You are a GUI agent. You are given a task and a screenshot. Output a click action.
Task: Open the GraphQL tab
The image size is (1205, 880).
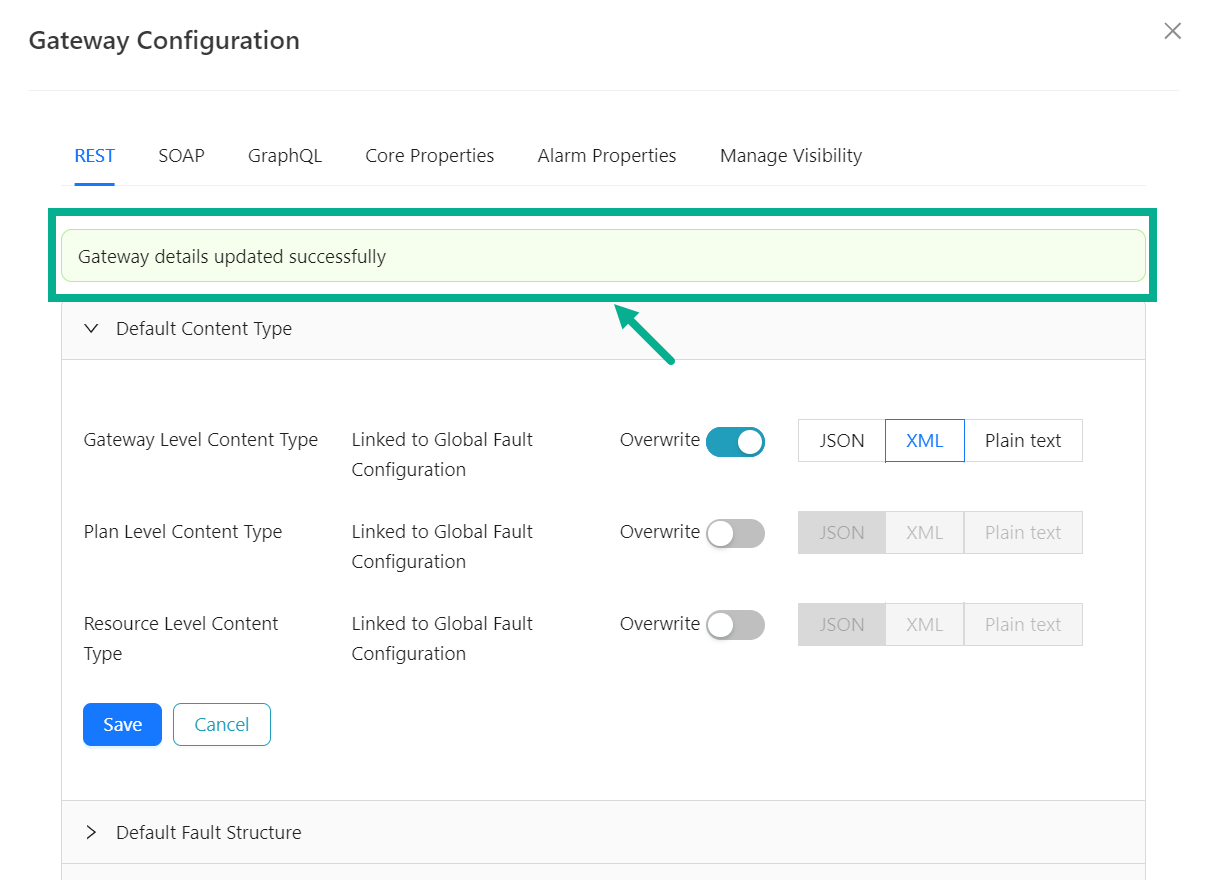point(285,156)
